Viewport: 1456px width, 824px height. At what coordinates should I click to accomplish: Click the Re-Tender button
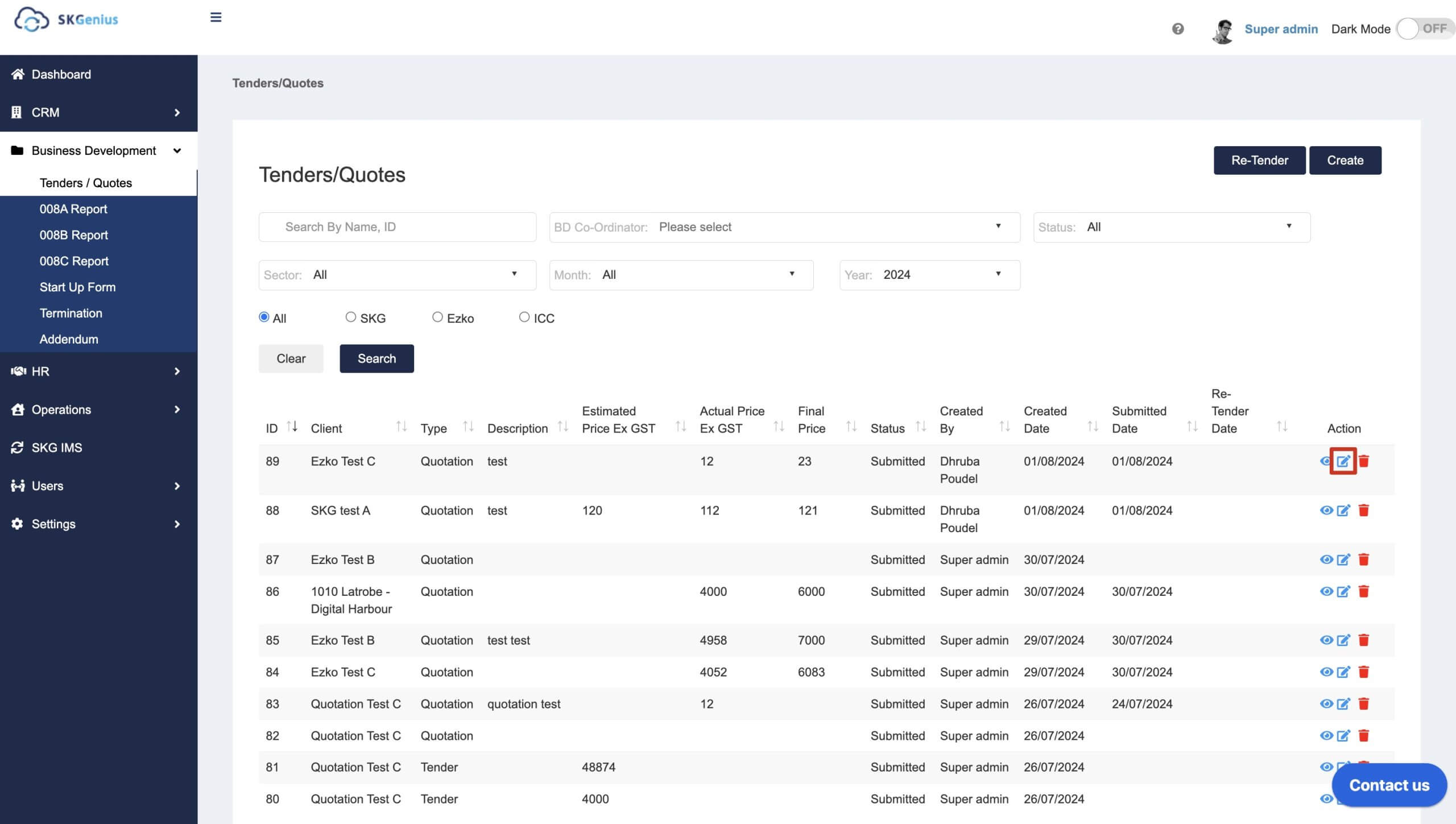pos(1260,160)
